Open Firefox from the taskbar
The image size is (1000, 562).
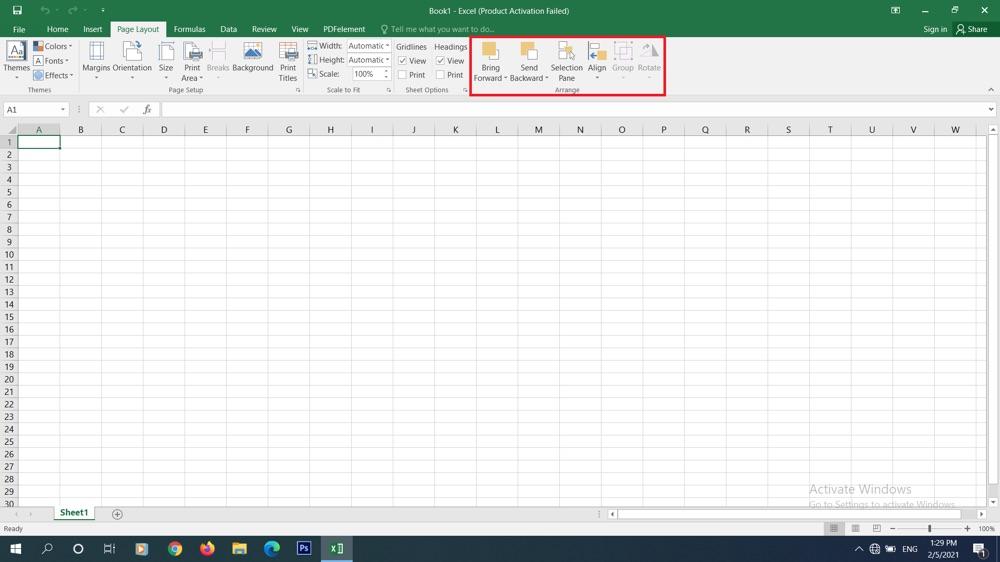coord(207,549)
